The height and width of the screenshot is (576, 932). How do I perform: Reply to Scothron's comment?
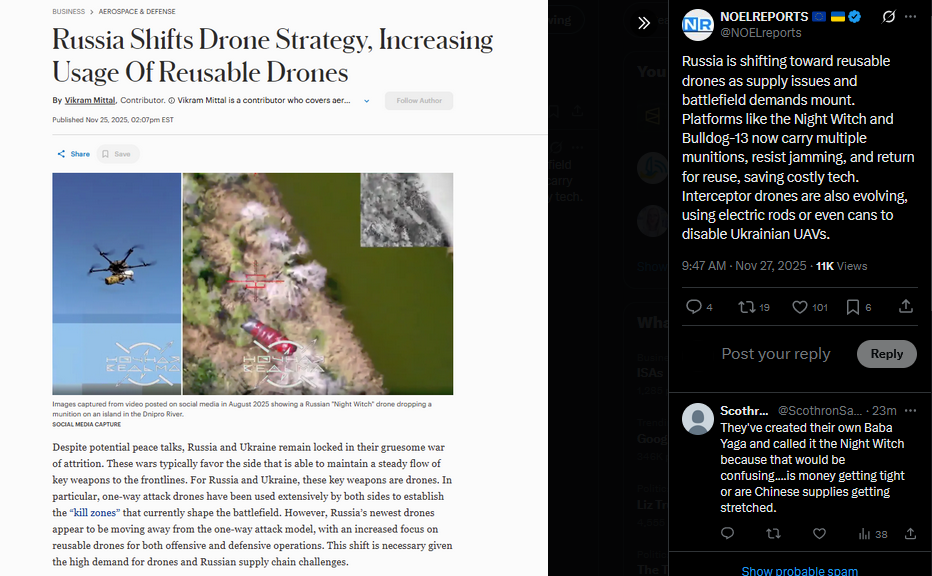tap(727, 533)
